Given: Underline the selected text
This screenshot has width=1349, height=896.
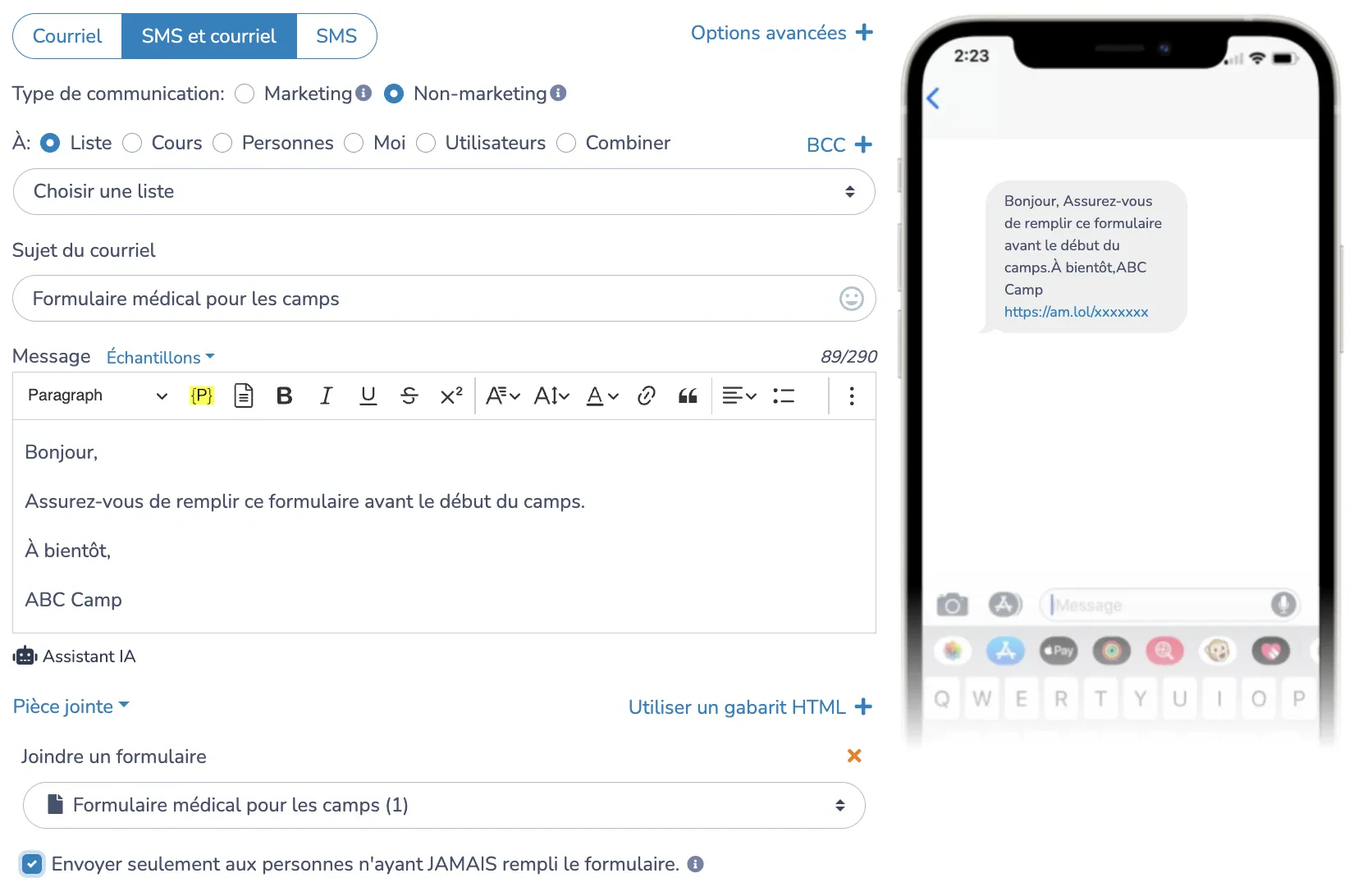Looking at the screenshot, I should pyautogui.click(x=368, y=396).
